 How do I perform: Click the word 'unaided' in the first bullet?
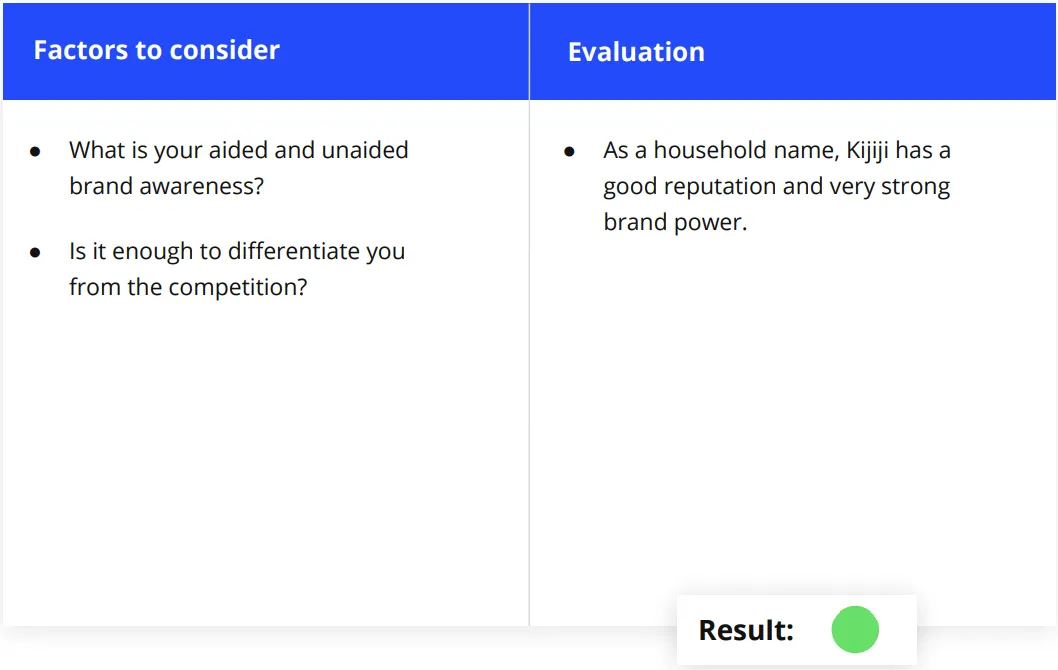pyautogui.click(x=365, y=150)
